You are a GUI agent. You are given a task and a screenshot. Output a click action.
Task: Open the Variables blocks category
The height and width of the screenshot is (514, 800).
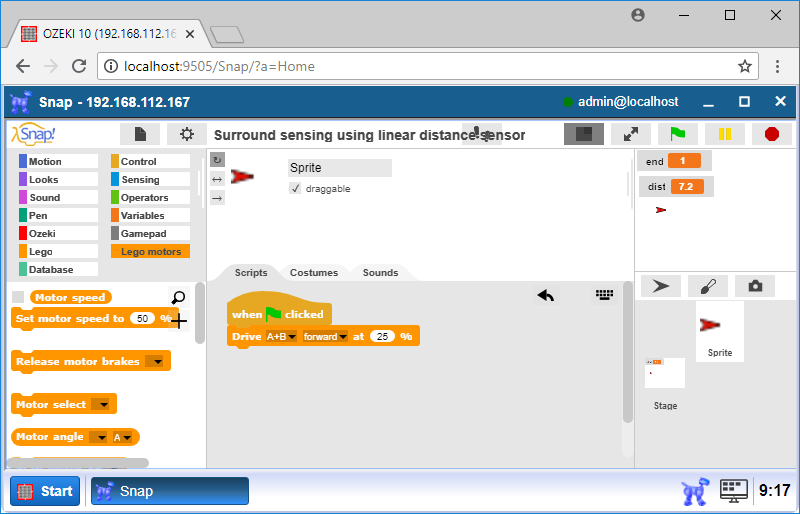click(151, 215)
